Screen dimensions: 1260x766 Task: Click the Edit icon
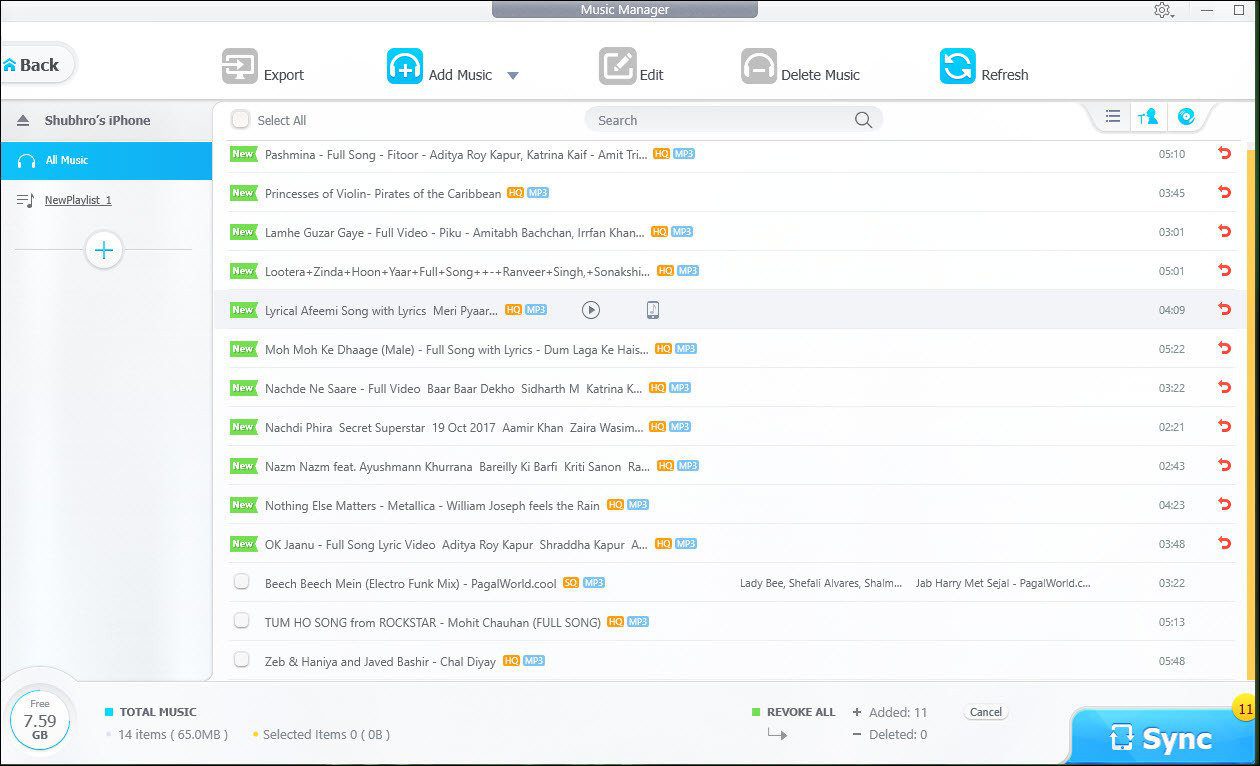point(618,67)
